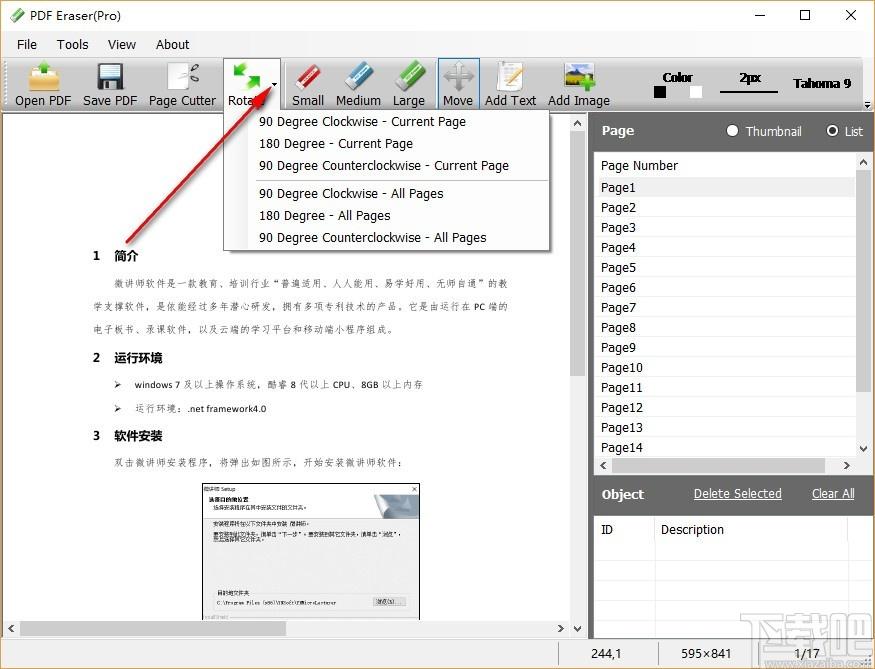Click the Save PDF floppy icon
875x669 pixels.
[x=110, y=76]
